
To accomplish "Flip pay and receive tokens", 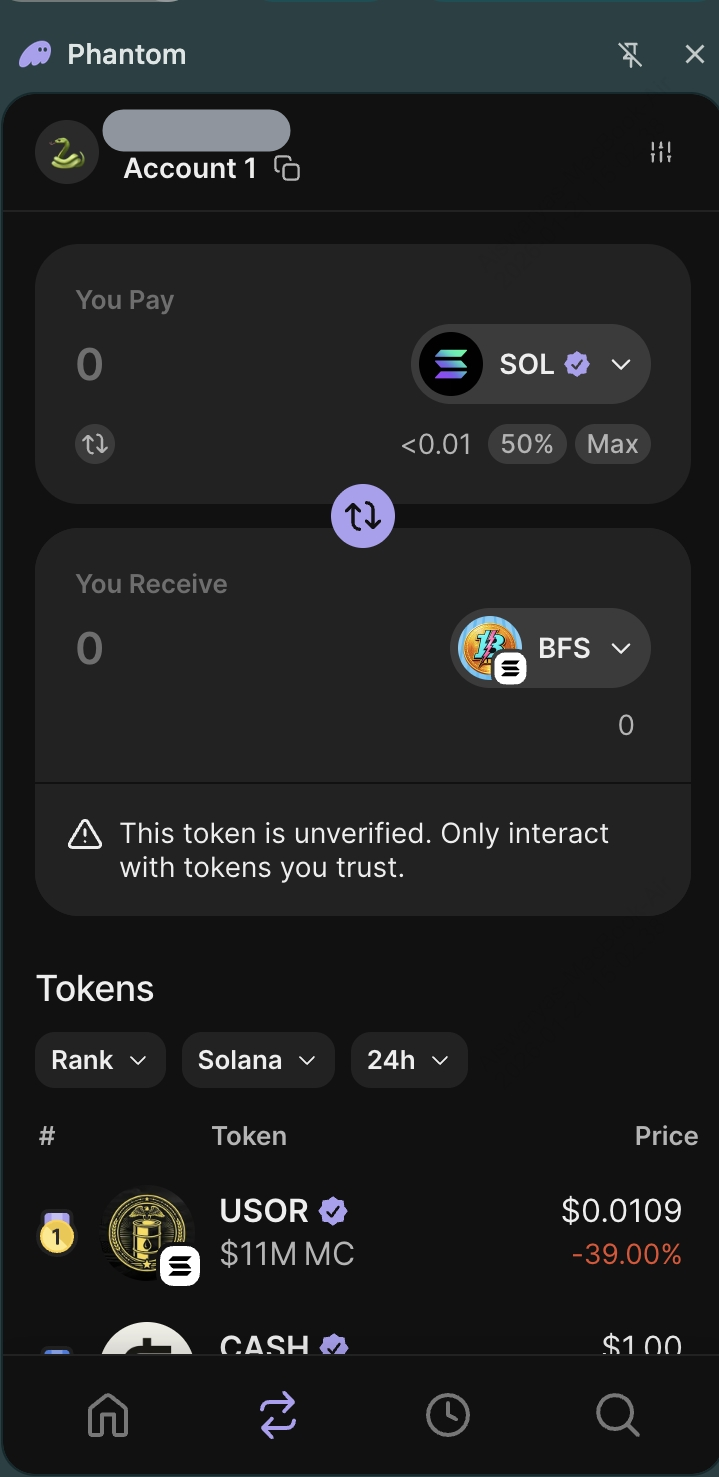I will [x=363, y=516].
